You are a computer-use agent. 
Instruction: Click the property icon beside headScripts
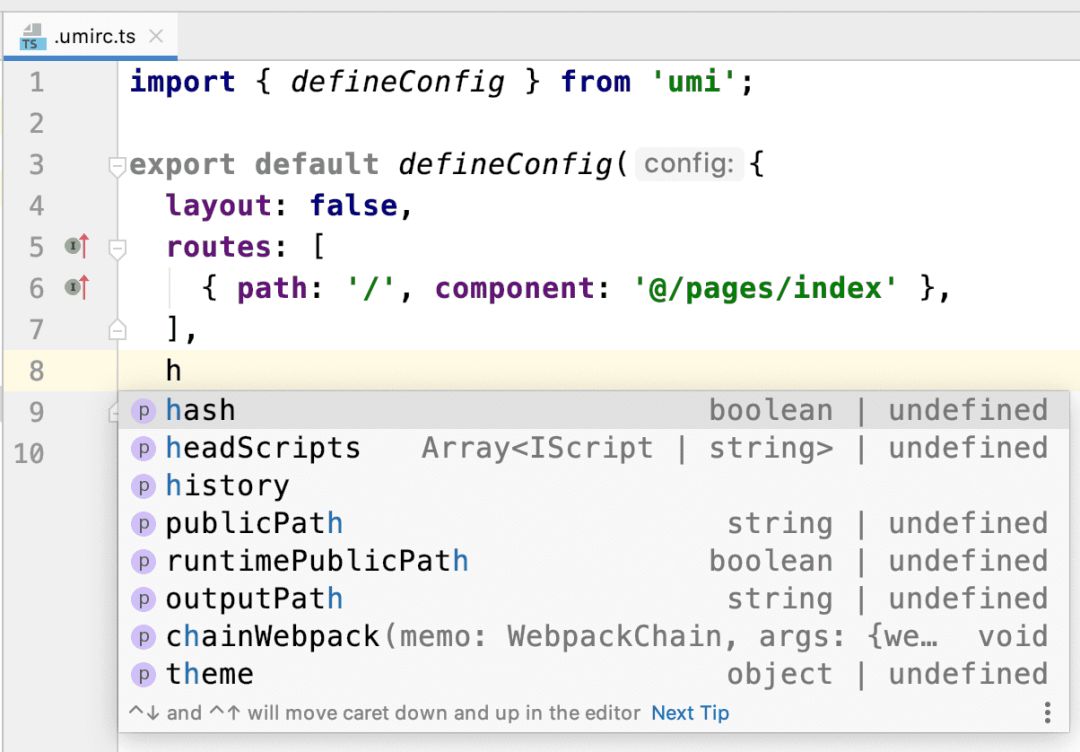coord(145,448)
